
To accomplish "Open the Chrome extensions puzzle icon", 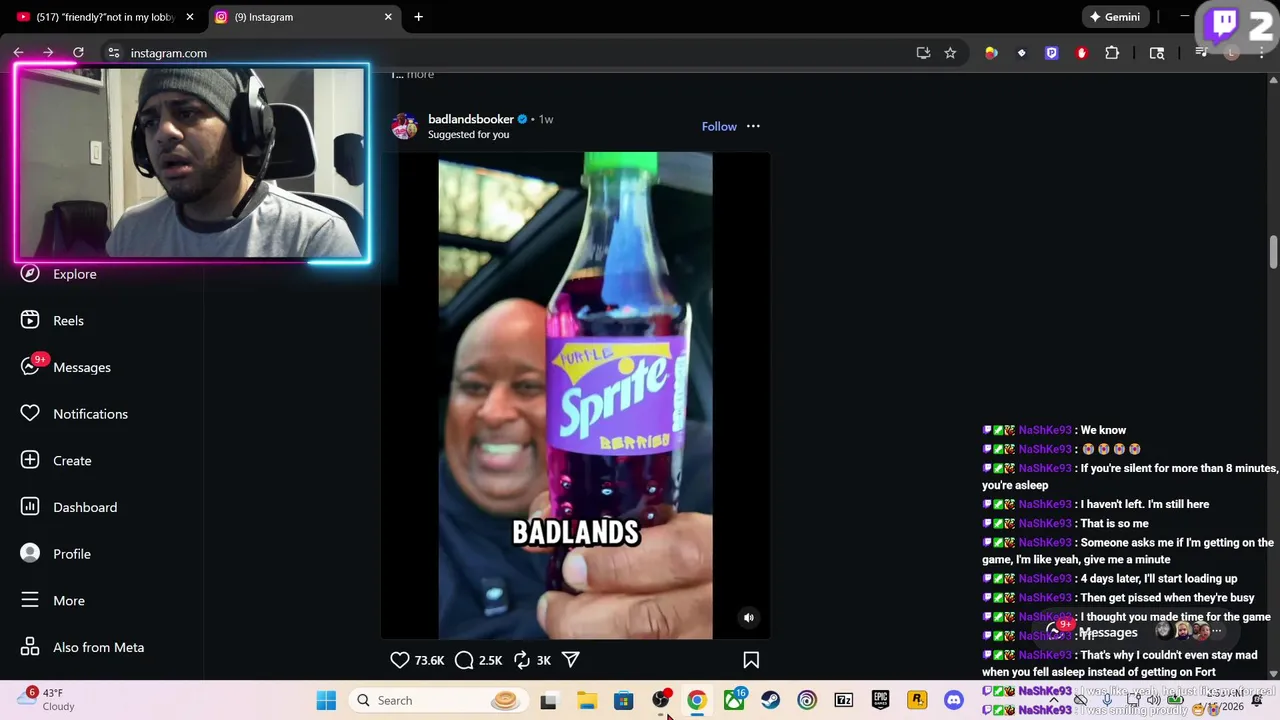I will (1111, 53).
